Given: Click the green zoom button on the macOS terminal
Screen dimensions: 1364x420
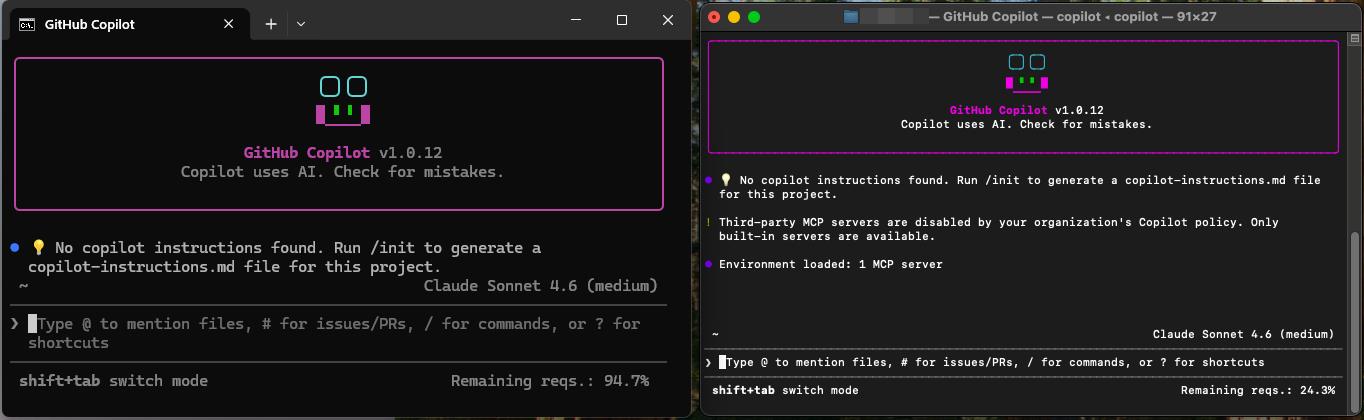Looking at the screenshot, I should [754, 17].
